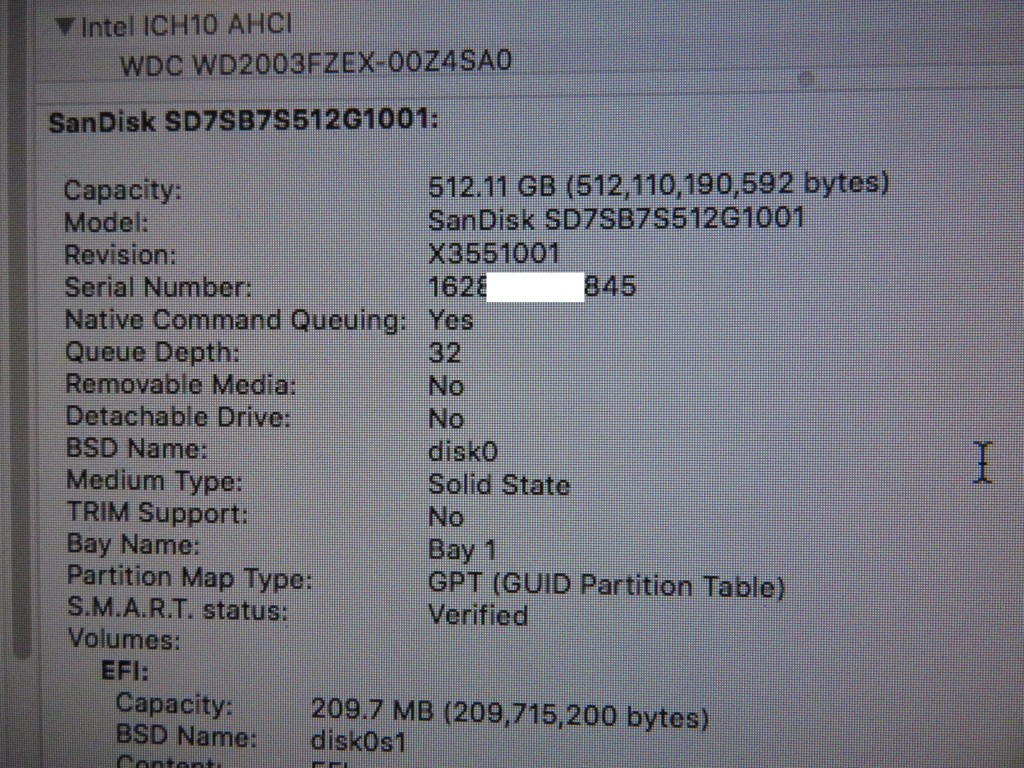Click the Bay 1 value
Viewport: 1024px width, 768px height.
pos(462,550)
